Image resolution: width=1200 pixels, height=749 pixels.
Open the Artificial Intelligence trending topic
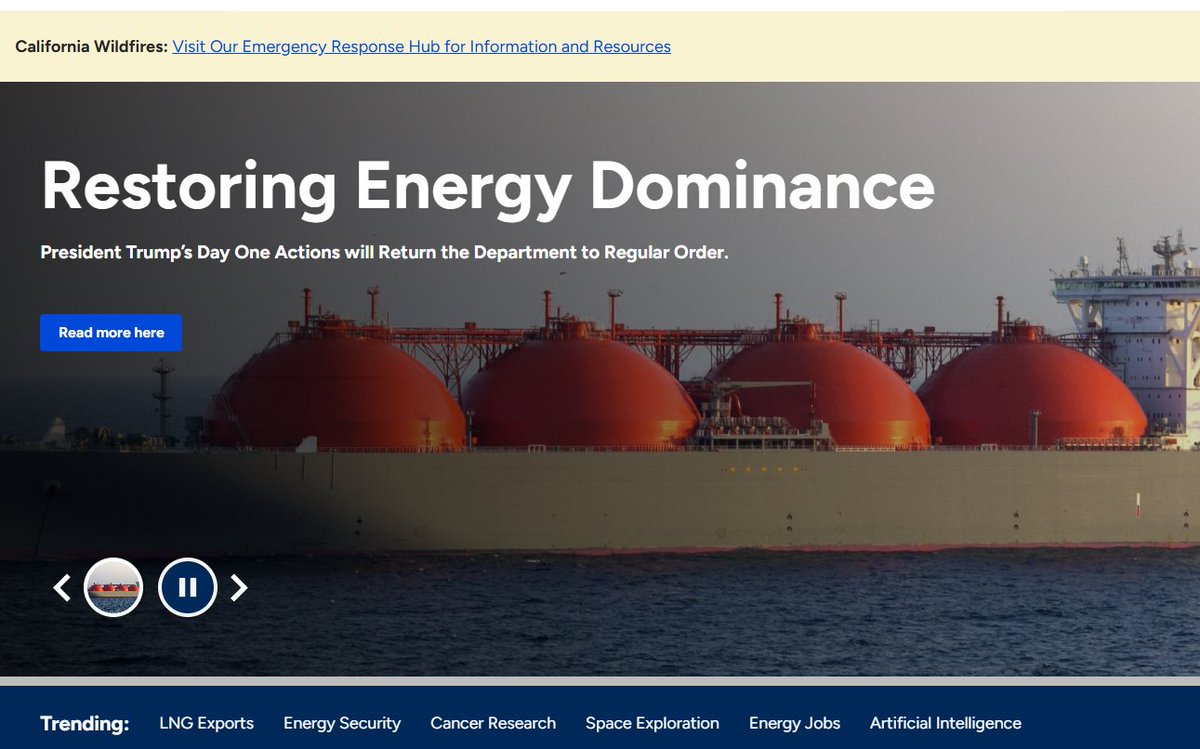click(x=945, y=723)
